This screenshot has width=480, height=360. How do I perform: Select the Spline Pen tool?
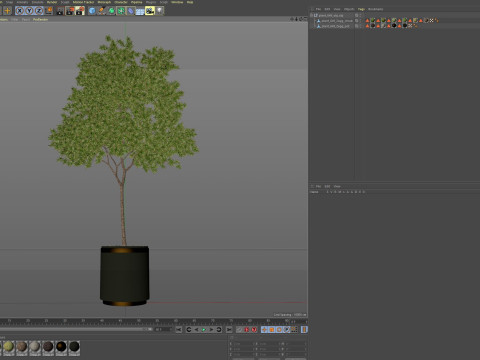(x=102, y=11)
